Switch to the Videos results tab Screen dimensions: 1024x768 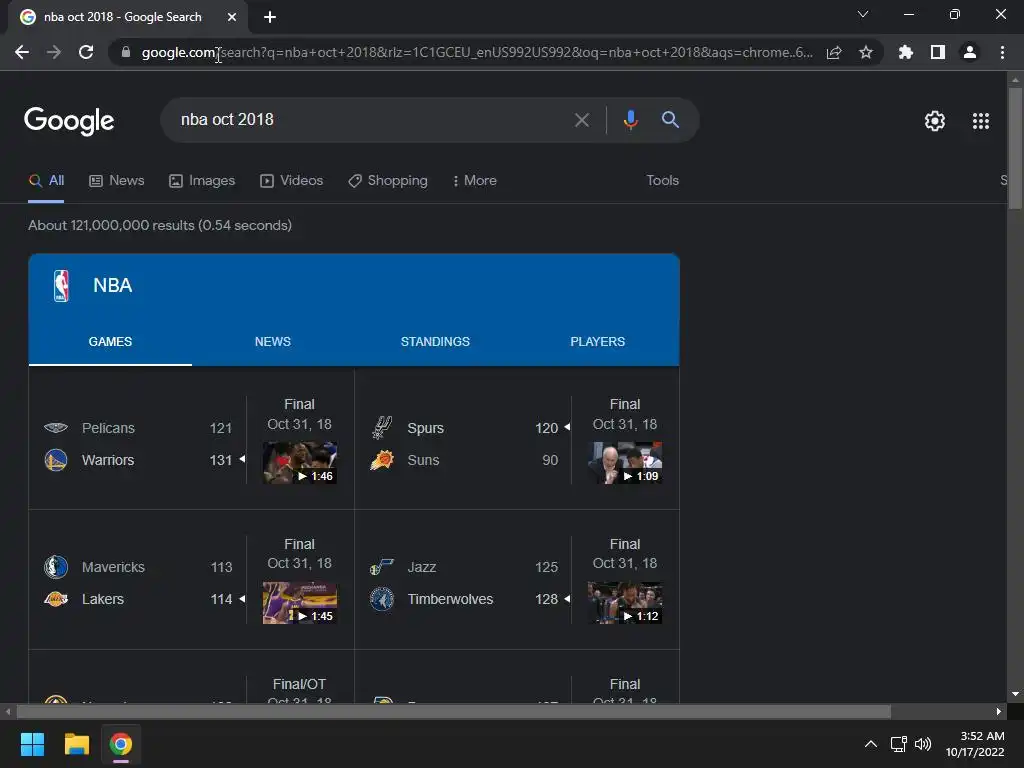291,180
